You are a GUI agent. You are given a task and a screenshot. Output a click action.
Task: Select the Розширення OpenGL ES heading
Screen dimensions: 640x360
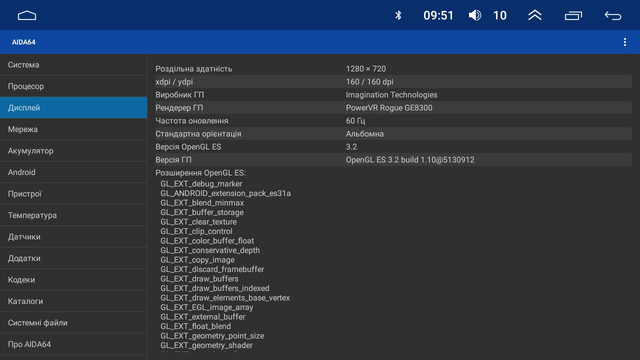200,173
